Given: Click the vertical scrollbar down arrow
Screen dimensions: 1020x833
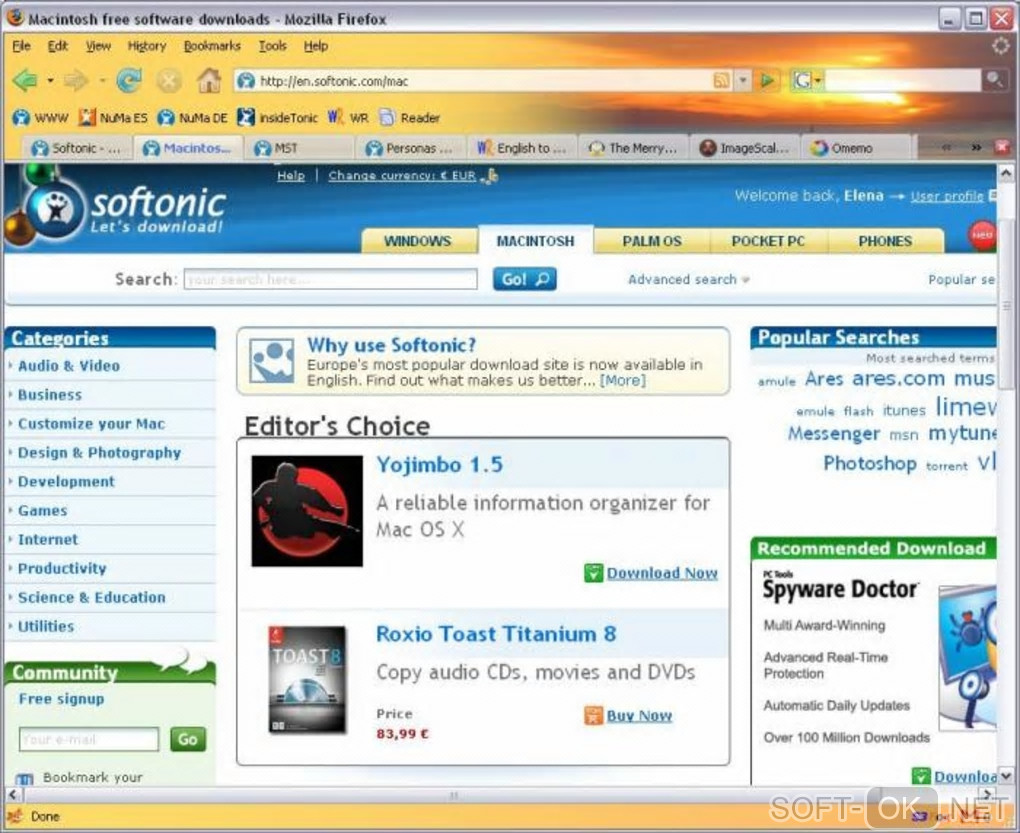Looking at the screenshot, I should (1006, 776).
